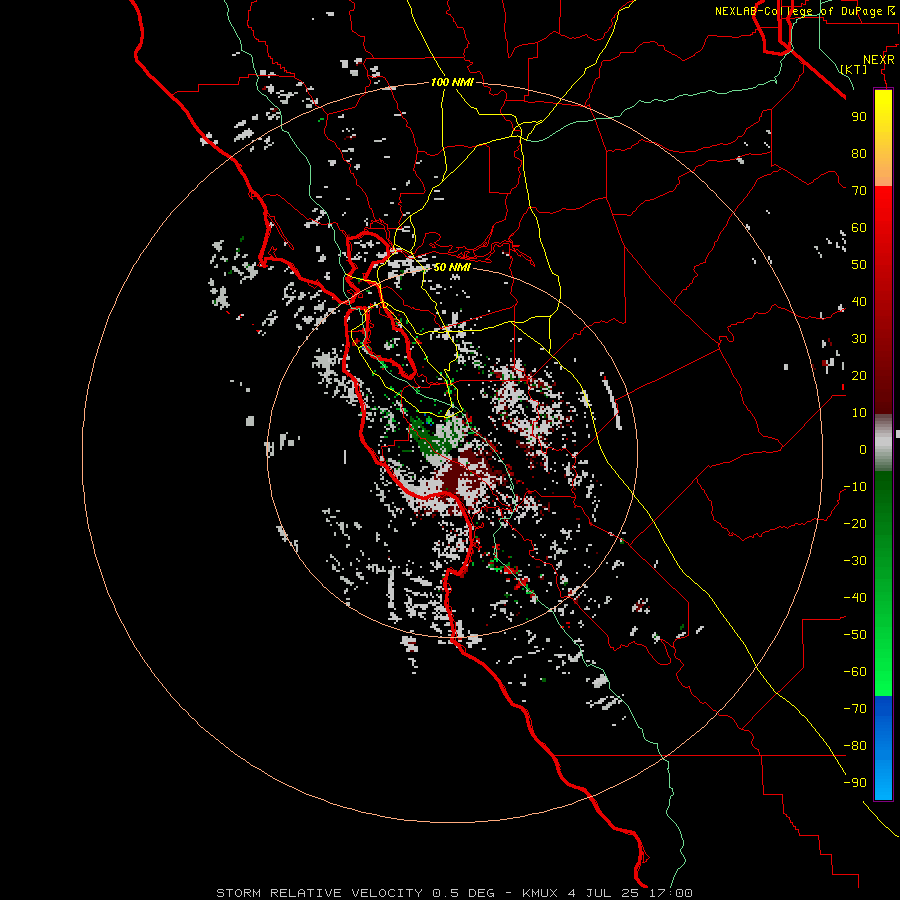Click the positive 80 scale value
This screenshot has width=900, height=900.
[x=859, y=154]
